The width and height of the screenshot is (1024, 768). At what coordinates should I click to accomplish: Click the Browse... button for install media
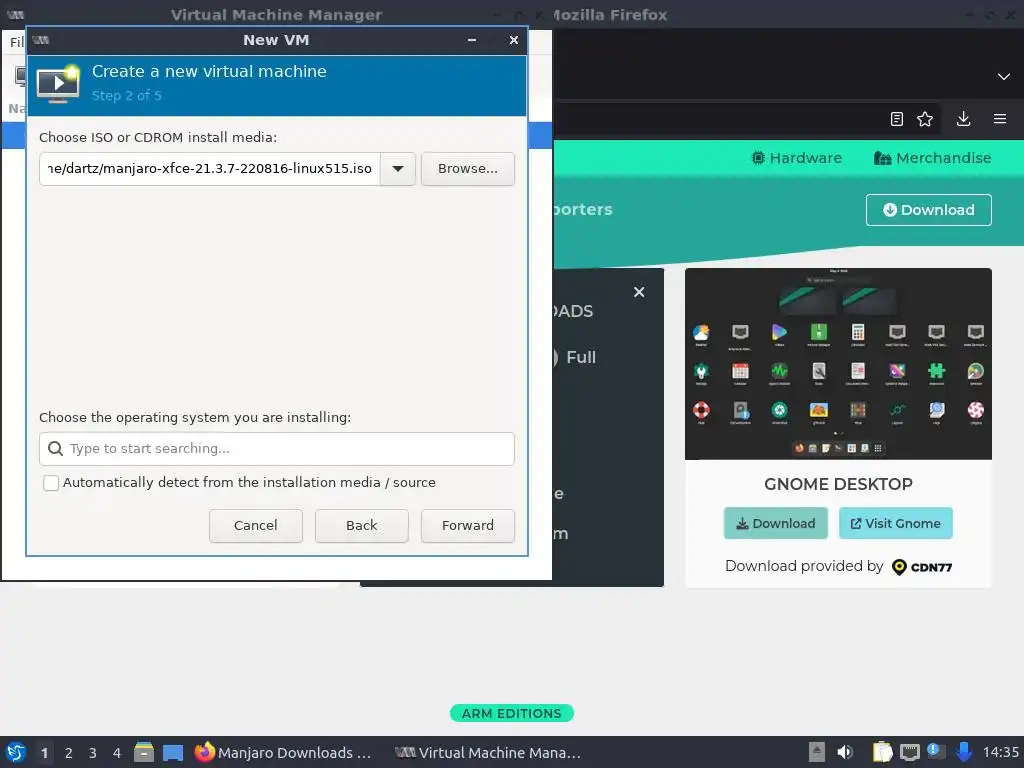[x=468, y=169]
